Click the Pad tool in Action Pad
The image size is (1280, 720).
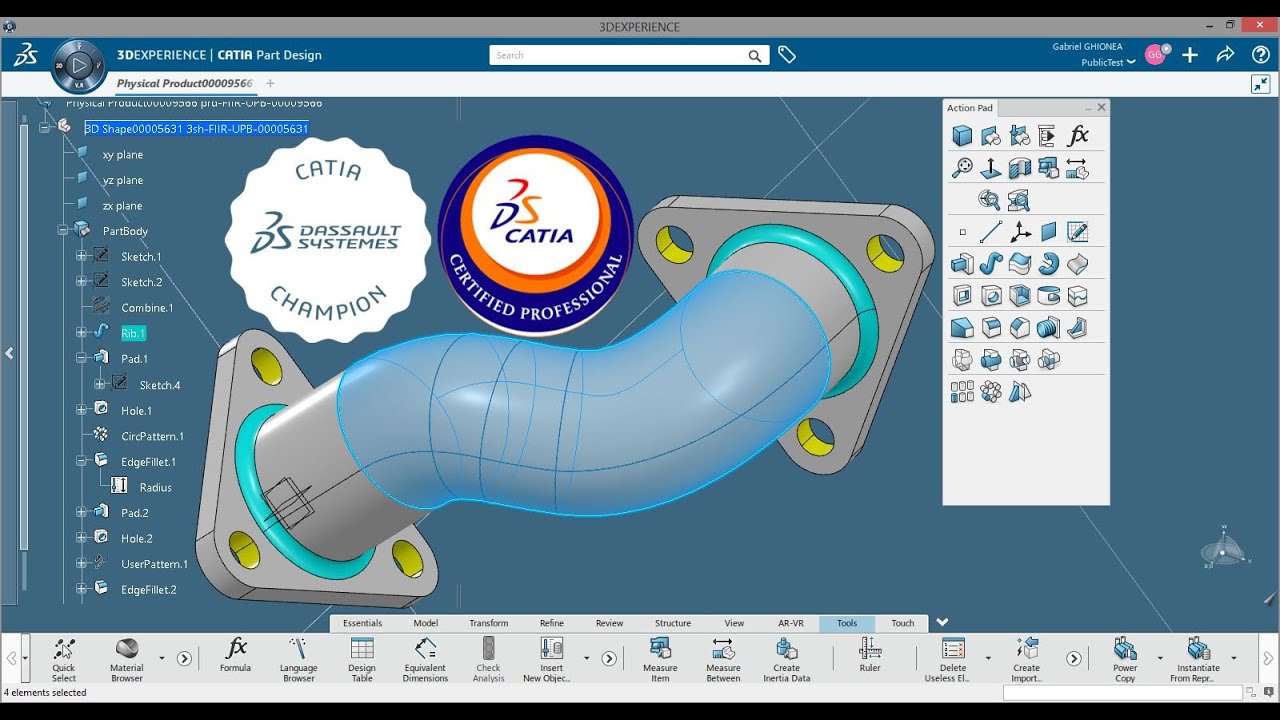click(x=962, y=264)
